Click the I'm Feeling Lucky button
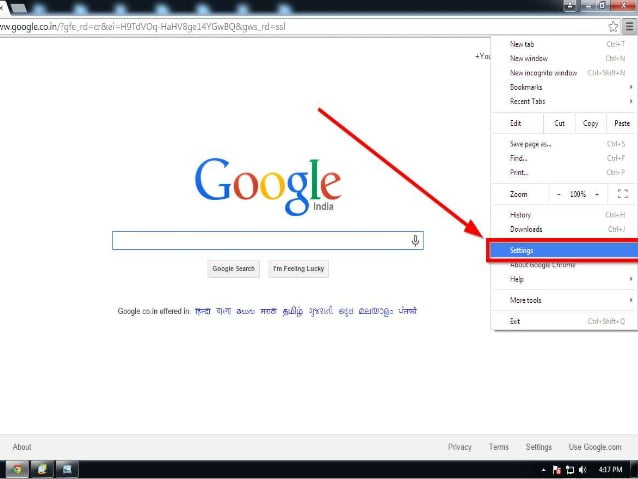Image resolution: width=638 pixels, height=479 pixels. coord(298,269)
